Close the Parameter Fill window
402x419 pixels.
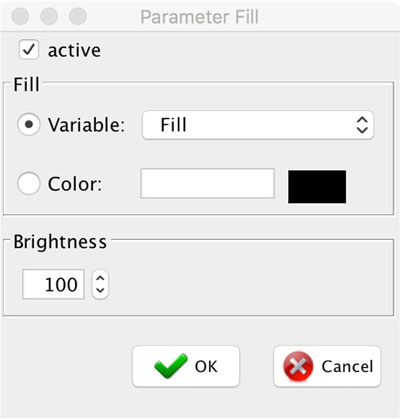(x=20, y=16)
